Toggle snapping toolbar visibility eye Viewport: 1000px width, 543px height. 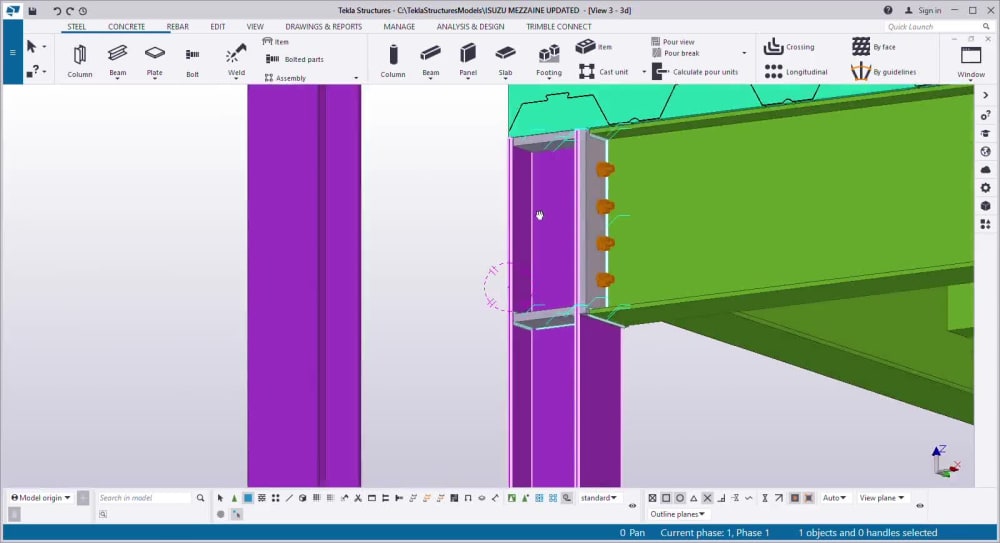point(920,505)
